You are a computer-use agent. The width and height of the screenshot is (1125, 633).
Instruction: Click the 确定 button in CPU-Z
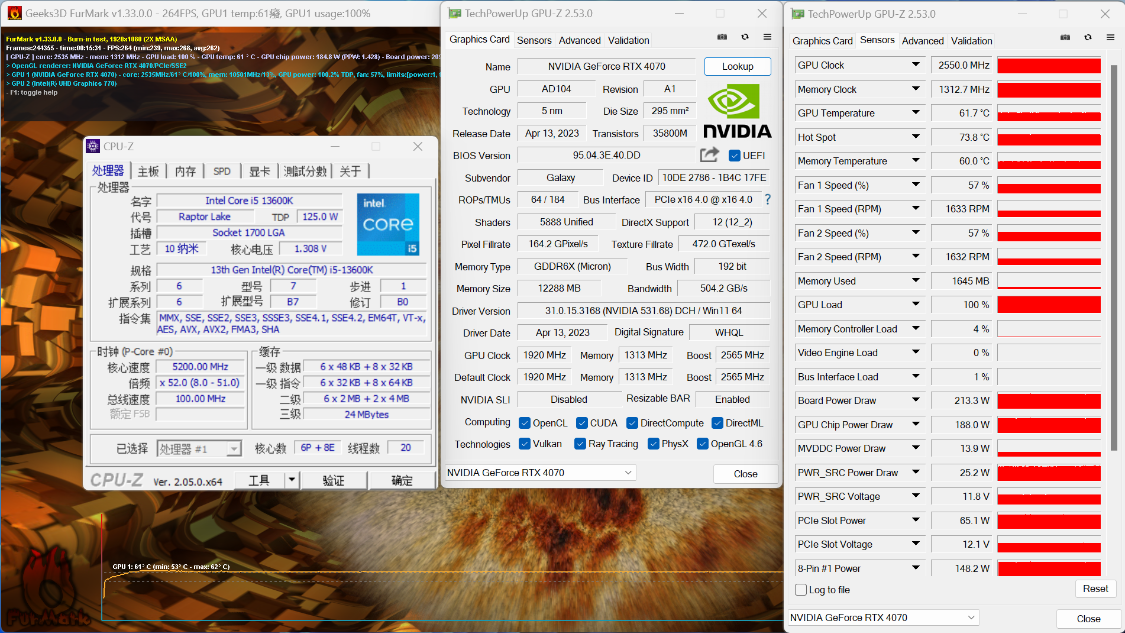402,480
